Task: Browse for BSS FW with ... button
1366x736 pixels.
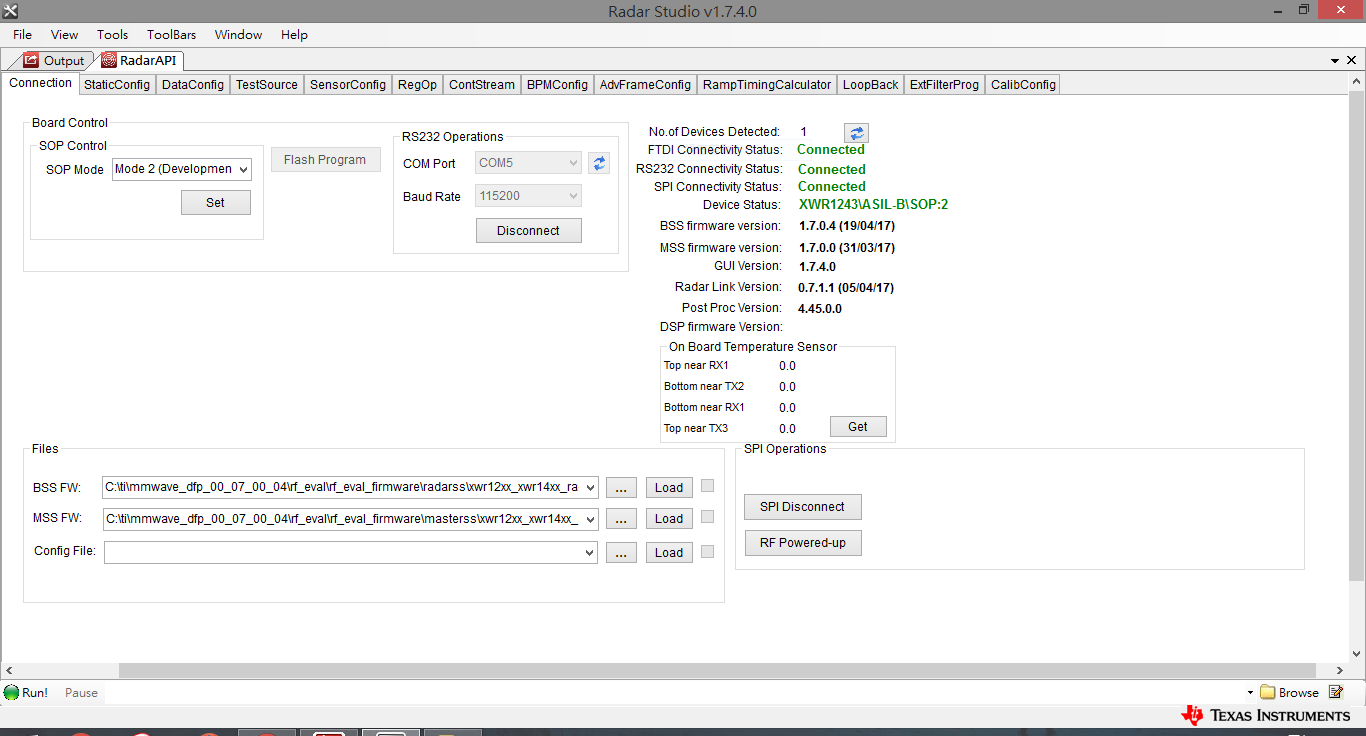Action: tap(621, 488)
